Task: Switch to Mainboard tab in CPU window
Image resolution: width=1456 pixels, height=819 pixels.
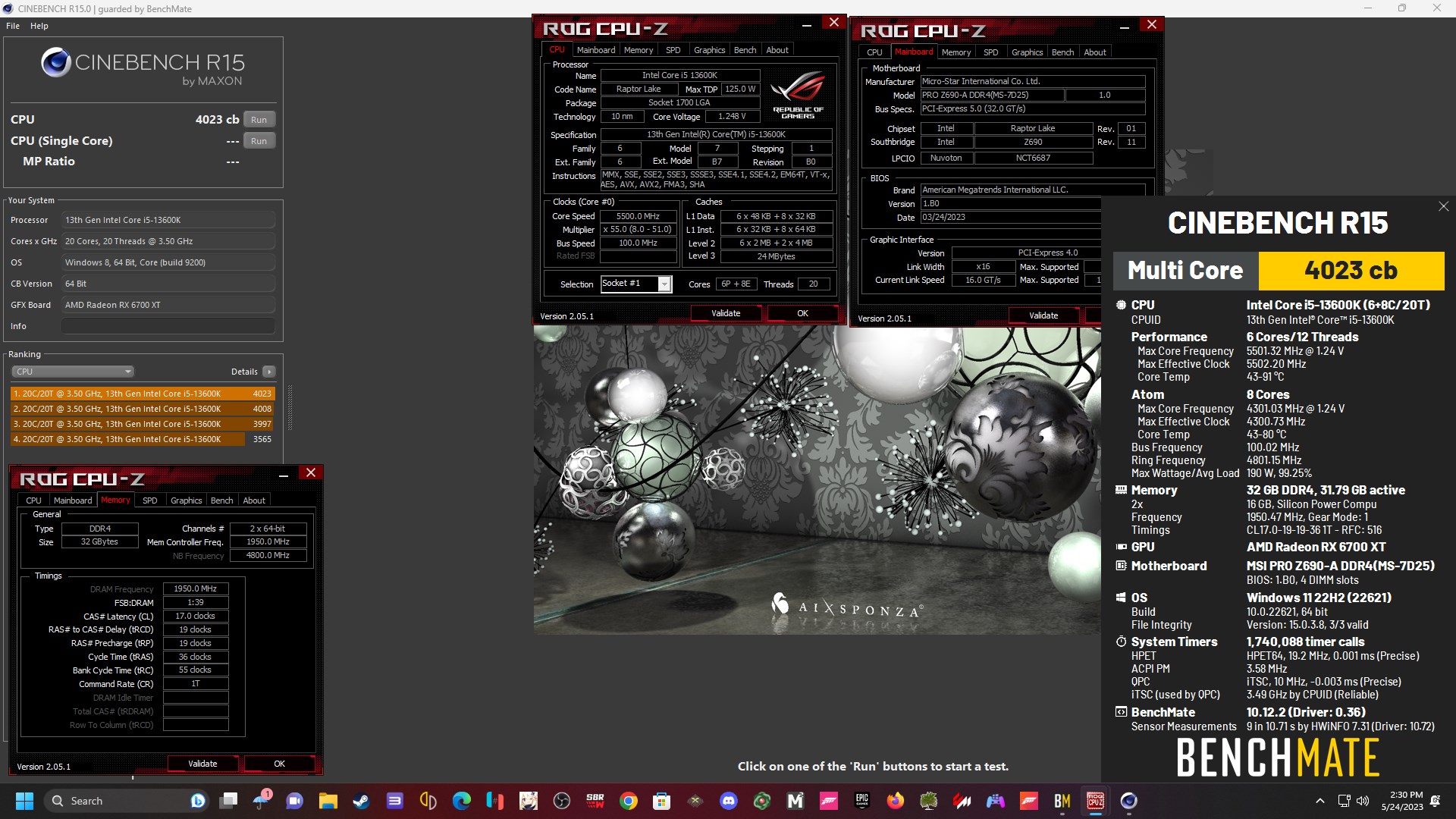Action: coord(596,50)
